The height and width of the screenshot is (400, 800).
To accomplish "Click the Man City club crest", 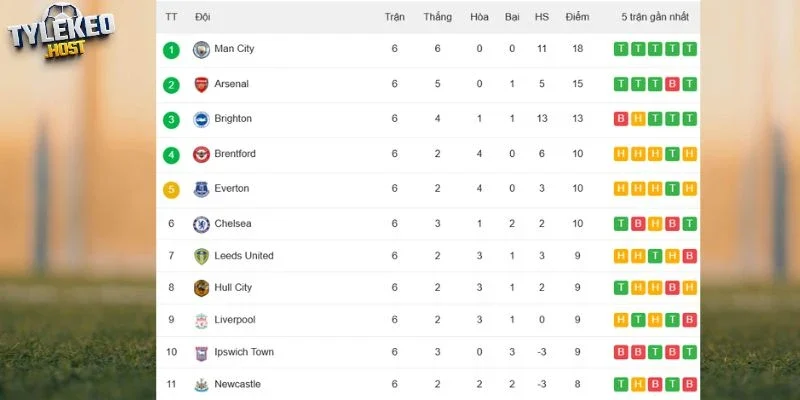I will click(x=202, y=49).
